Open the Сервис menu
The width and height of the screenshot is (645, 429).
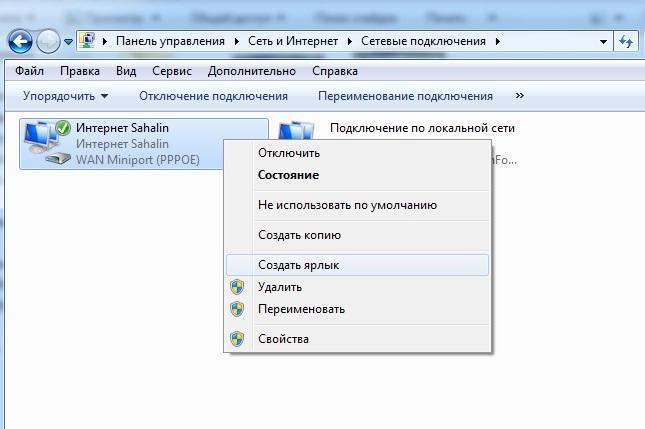(x=172, y=72)
